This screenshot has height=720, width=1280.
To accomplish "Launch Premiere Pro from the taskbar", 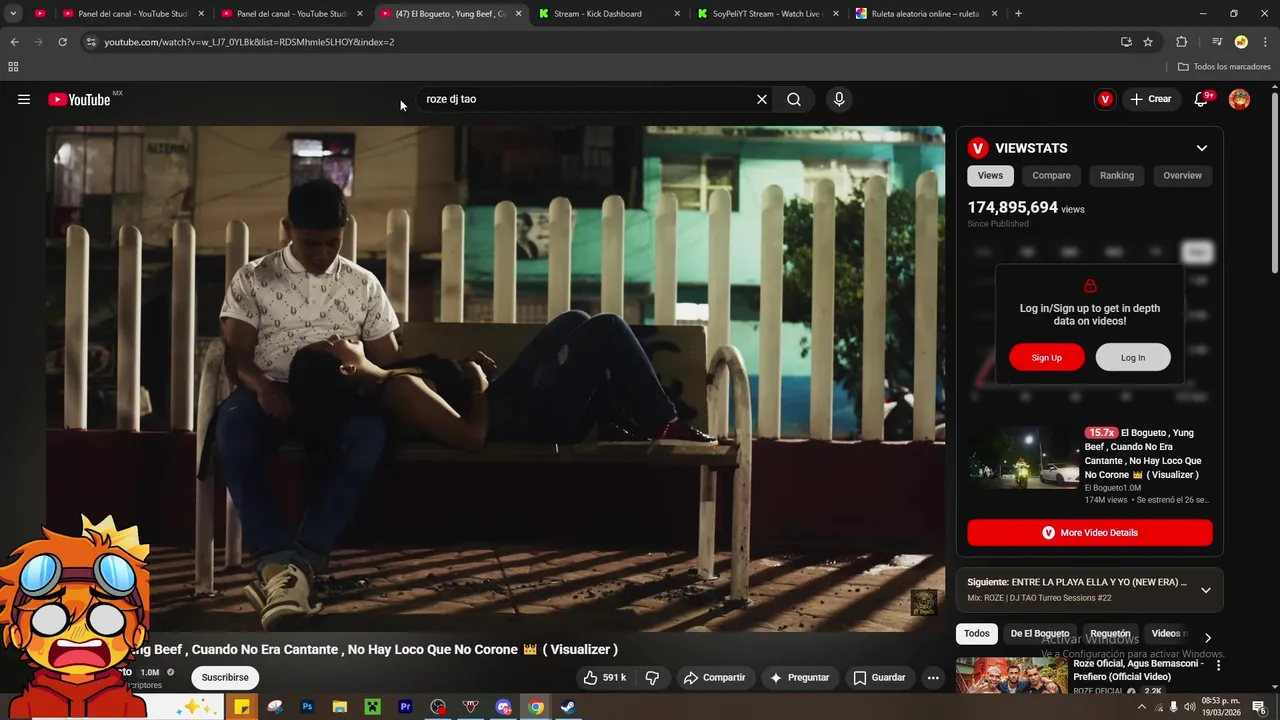I will point(405,707).
